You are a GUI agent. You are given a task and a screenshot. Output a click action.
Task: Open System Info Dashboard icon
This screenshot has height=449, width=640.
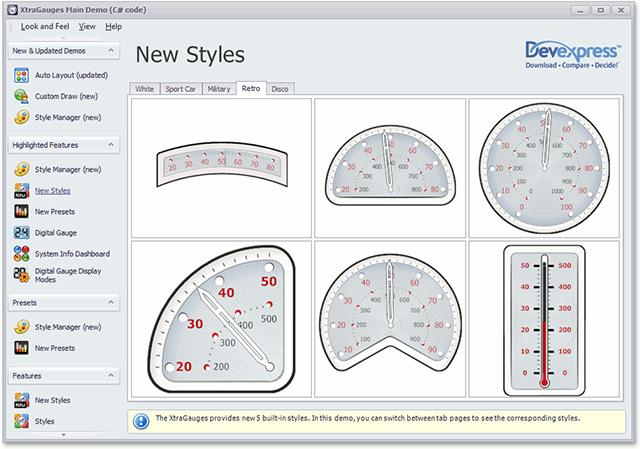click(x=21, y=254)
